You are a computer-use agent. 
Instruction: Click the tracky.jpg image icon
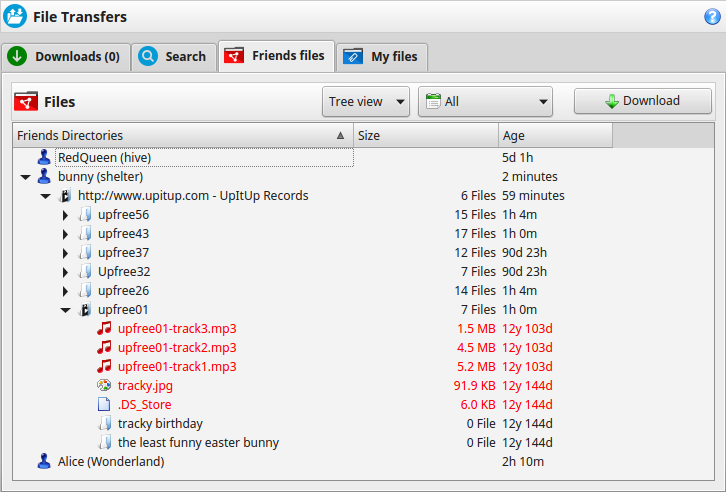(x=104, y=385)
